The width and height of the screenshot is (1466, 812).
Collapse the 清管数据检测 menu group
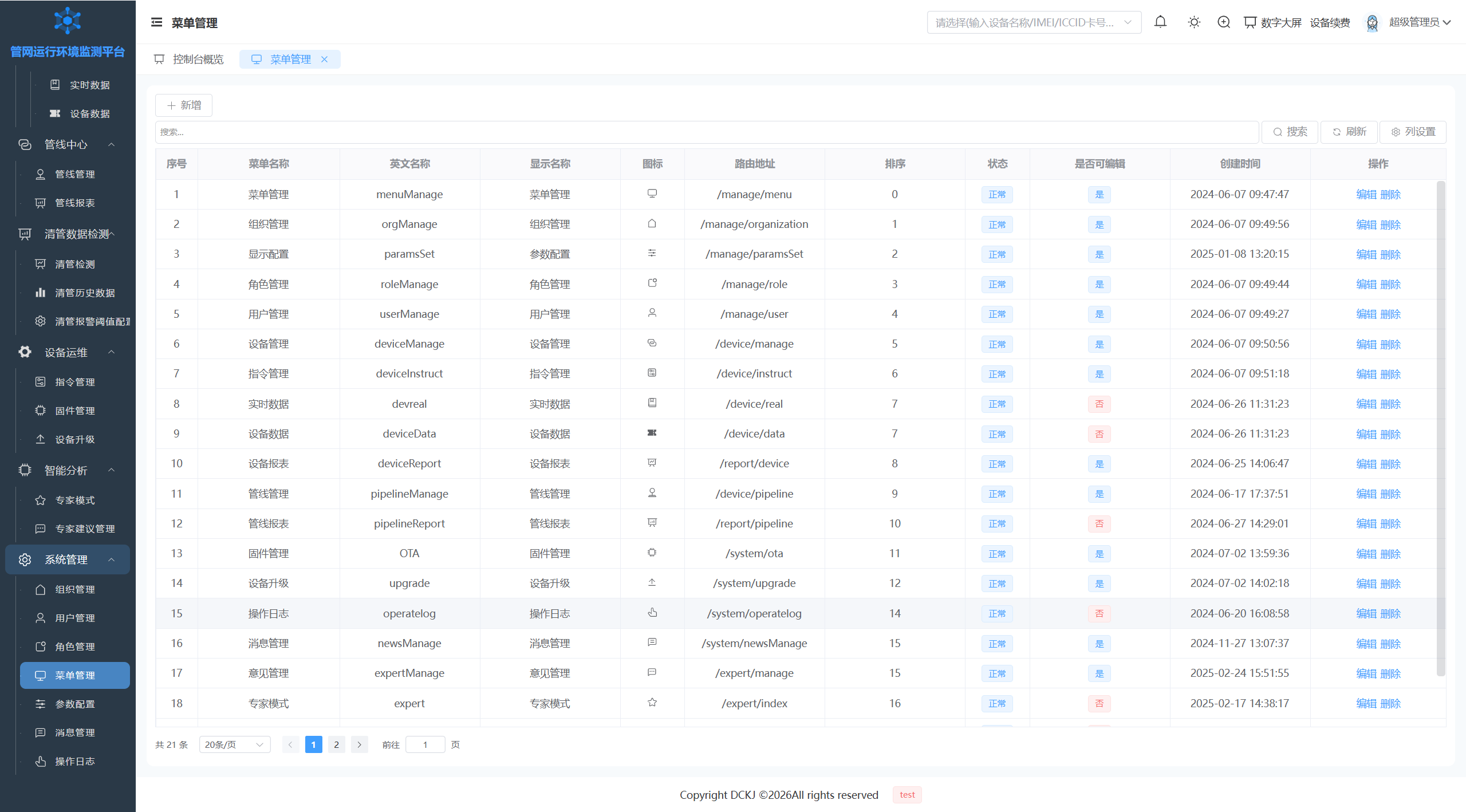point(112,234)
